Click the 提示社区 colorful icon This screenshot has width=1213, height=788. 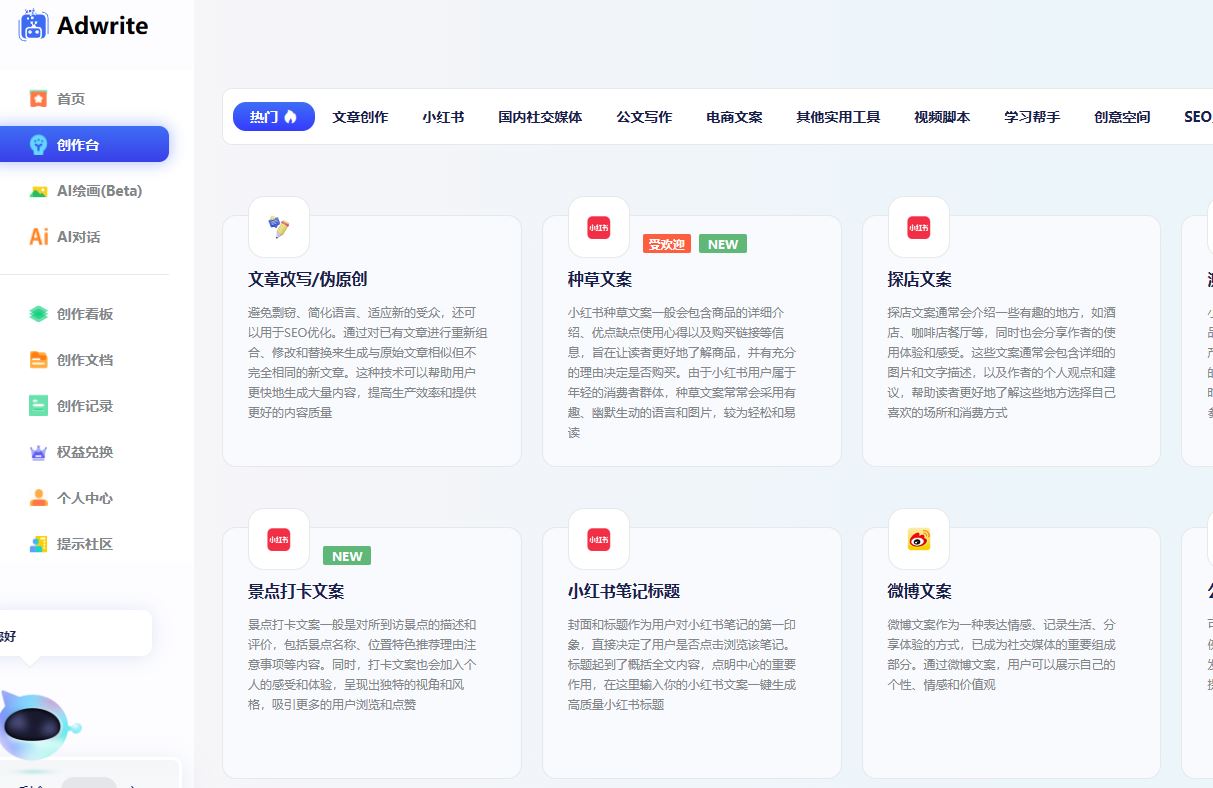click(38, 544)
